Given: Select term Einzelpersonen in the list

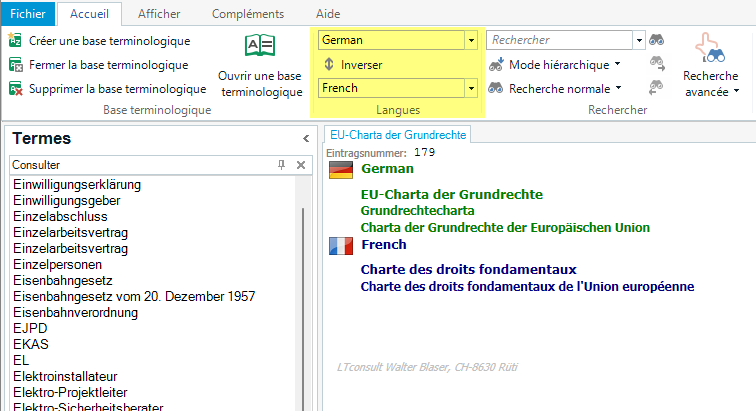Looking at the screenshot, I should (x=57, y=264).
